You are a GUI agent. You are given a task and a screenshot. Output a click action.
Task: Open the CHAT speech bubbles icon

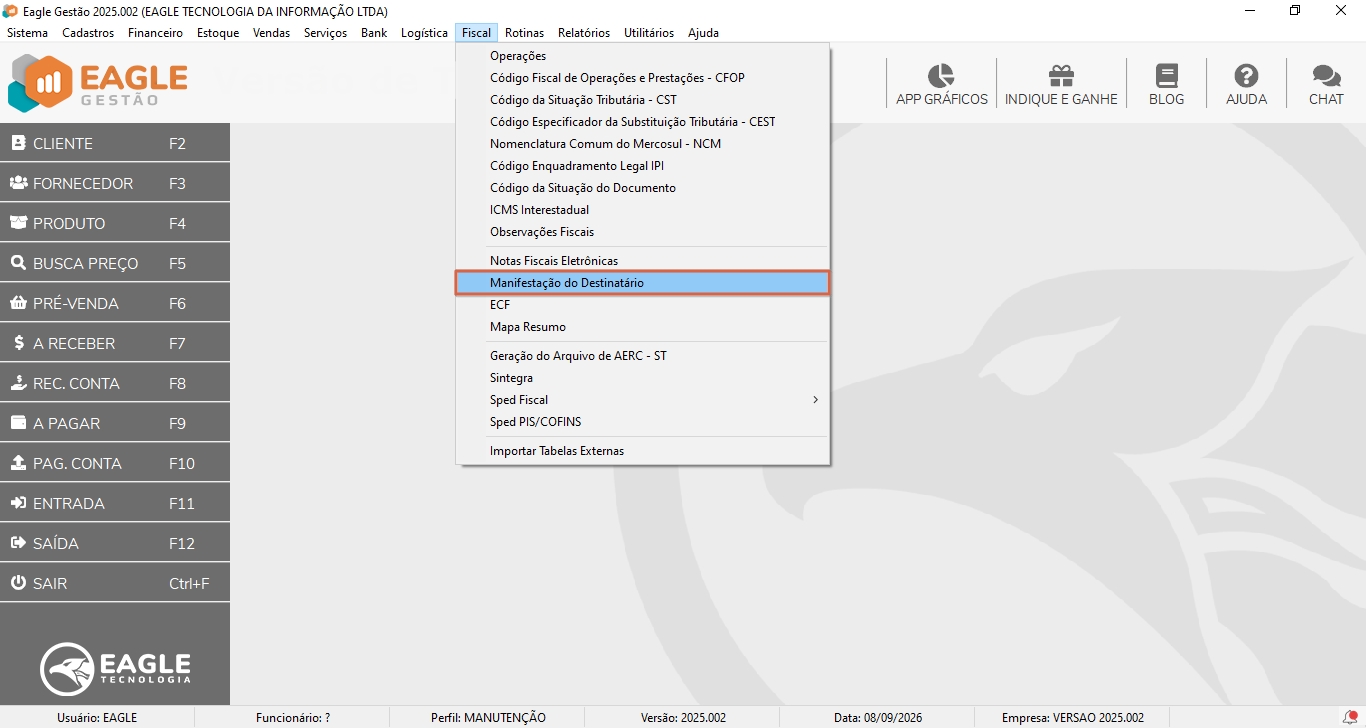[1326, 76]
